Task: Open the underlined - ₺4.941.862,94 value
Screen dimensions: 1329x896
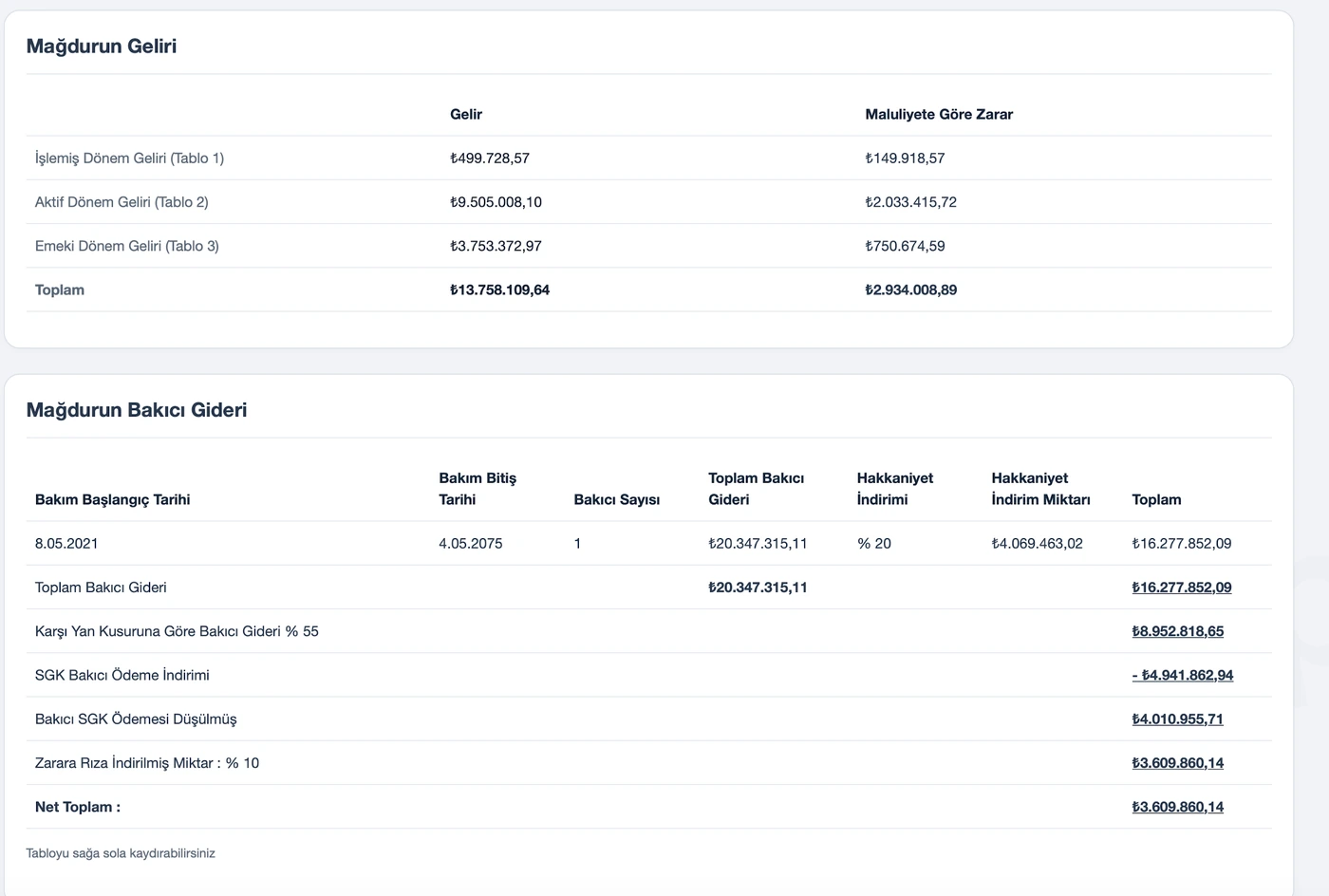Action: click(1183, 675)
